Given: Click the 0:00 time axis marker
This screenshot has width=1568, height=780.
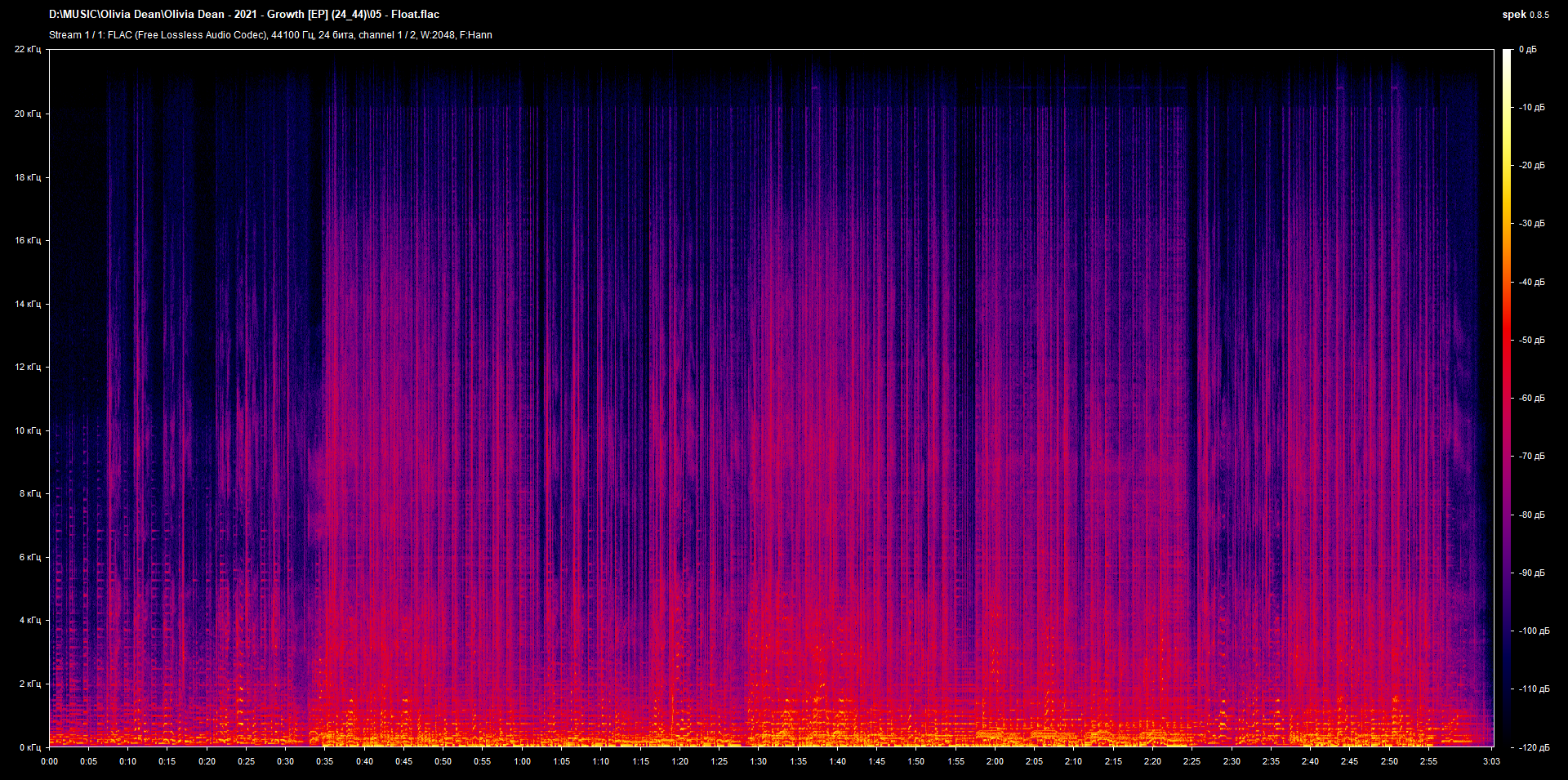Looking at the screenshot, I should [x=49, y=761].
